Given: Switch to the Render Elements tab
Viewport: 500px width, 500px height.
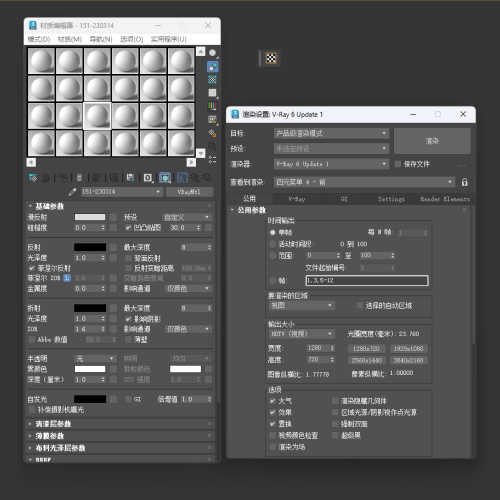Looking at the screenshot, I should (x=445, y=199).
